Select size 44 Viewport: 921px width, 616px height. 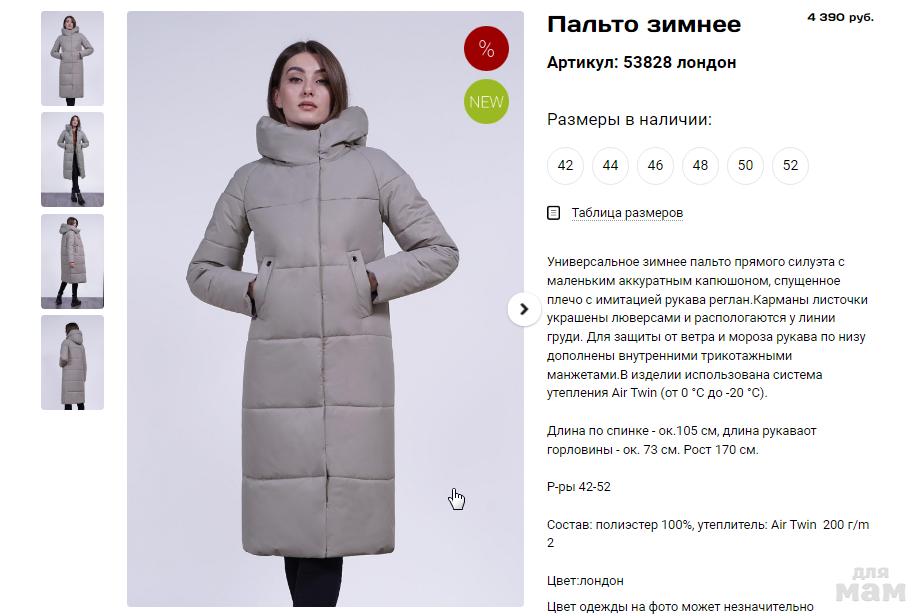point(610,166)
